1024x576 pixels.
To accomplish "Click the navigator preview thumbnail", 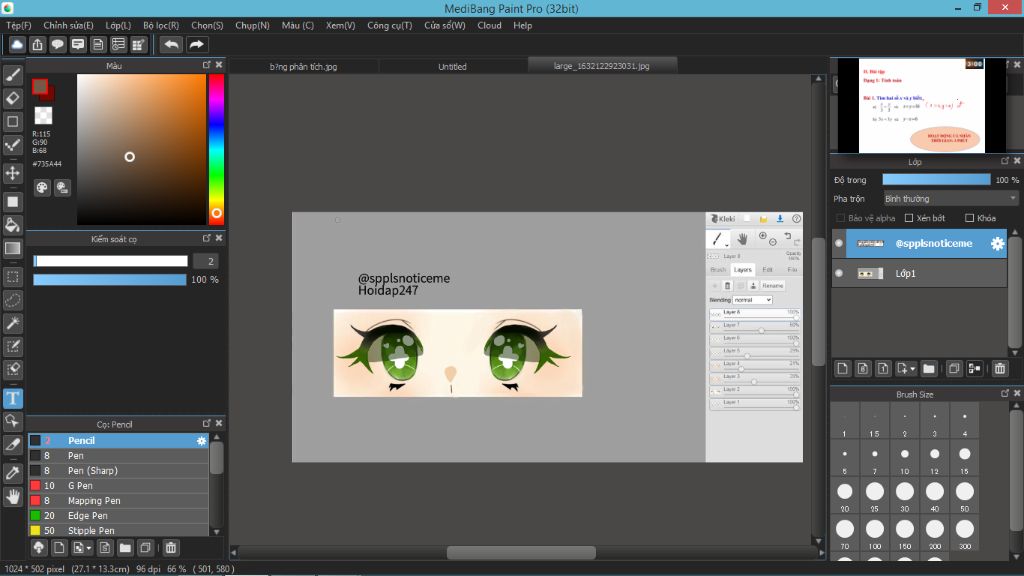I will pyautogui.click(x=921, y=105).
